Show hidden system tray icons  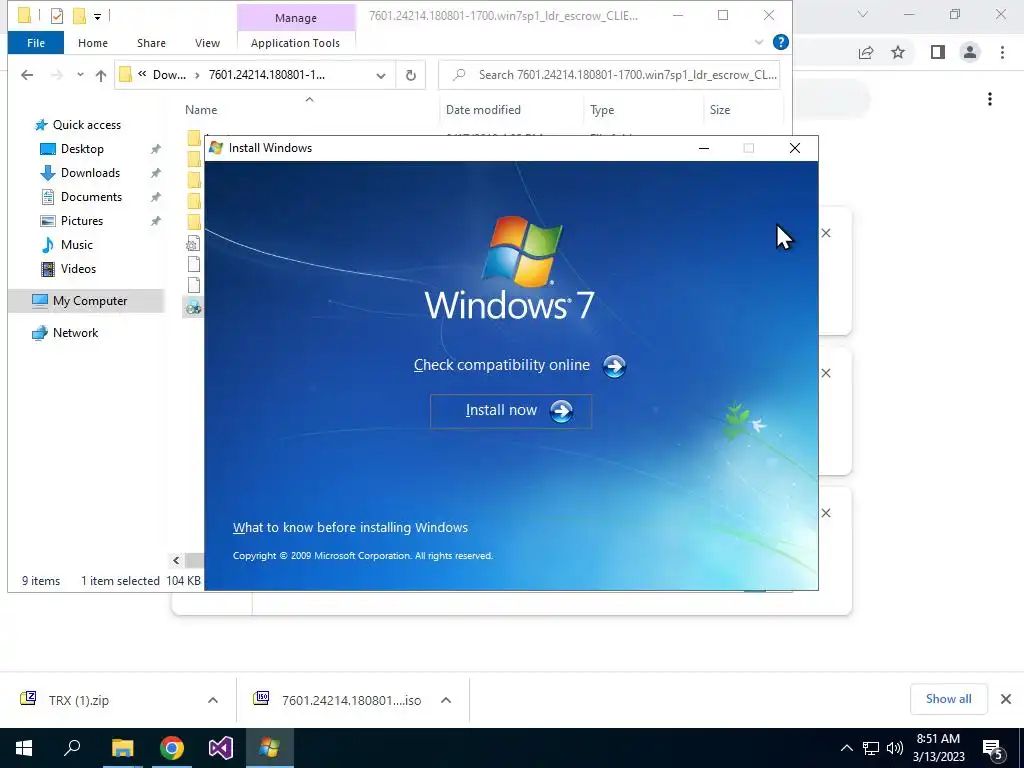coord(846,748)
